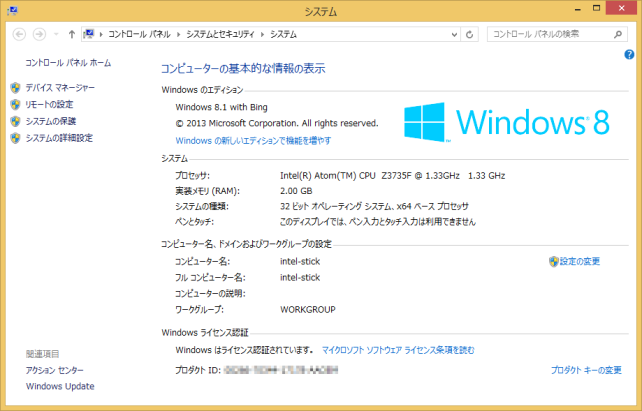Screen dimensions: 642x411
Task: Click プロダクト キーの変更 link
Action: coord(586,370)
